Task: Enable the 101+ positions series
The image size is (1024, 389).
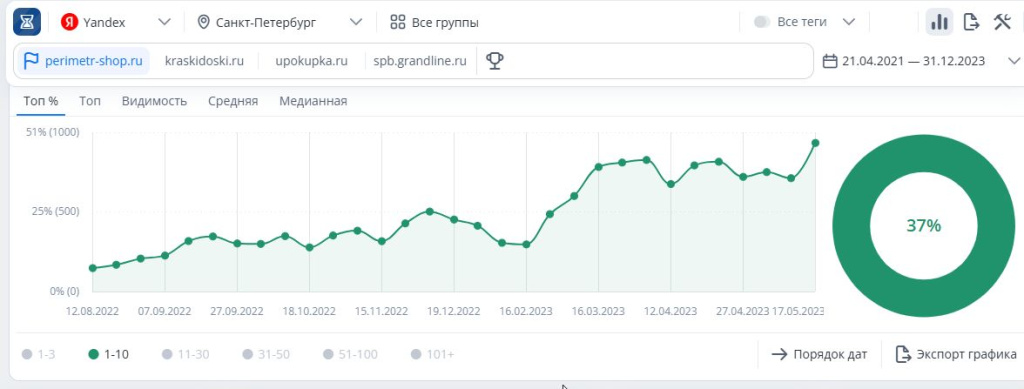Action: coord(432,354)
